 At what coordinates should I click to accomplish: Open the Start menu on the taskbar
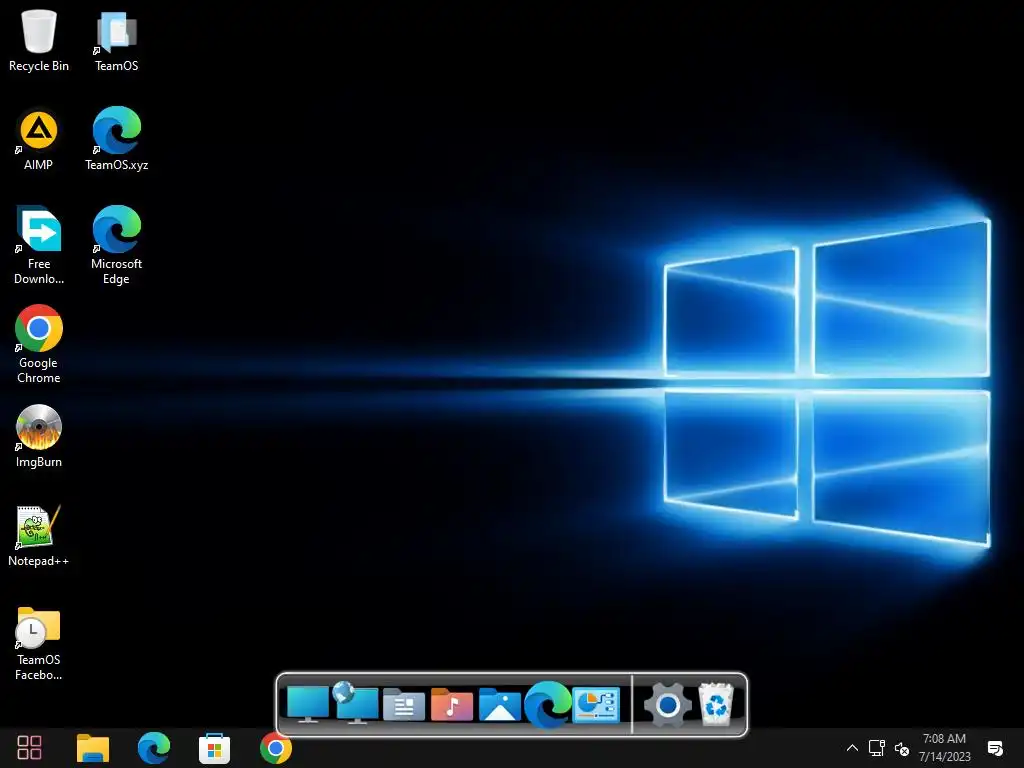pyautogui.click(x=29, y=748)
